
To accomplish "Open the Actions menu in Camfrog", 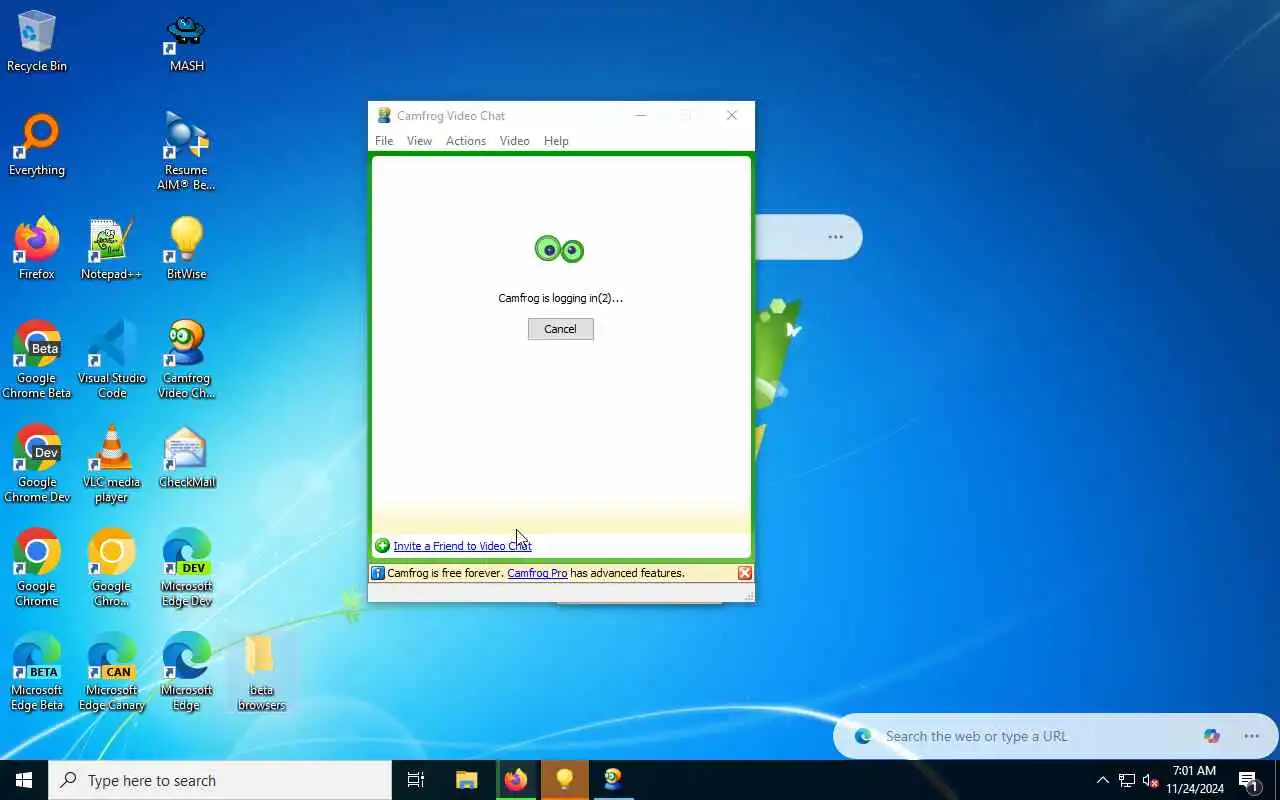I will click(466, 141).
